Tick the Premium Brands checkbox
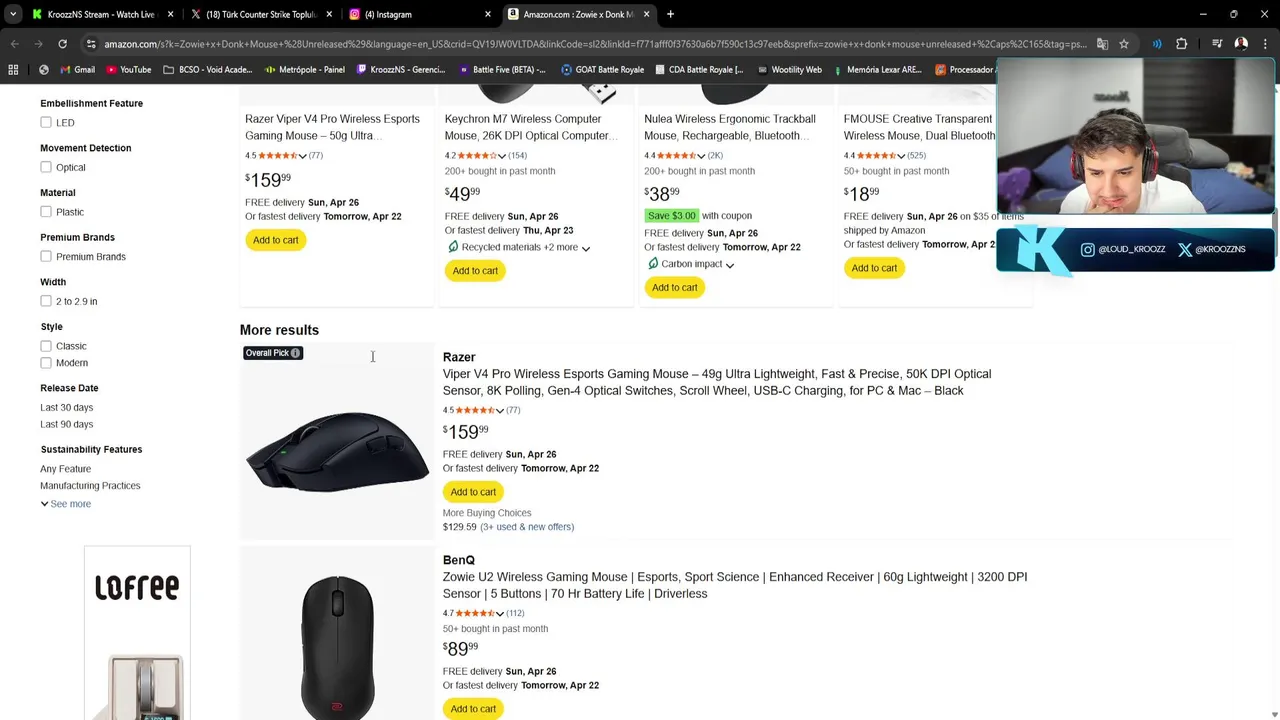The height and width of the screenshot is (720, 1280). (46, 256)
